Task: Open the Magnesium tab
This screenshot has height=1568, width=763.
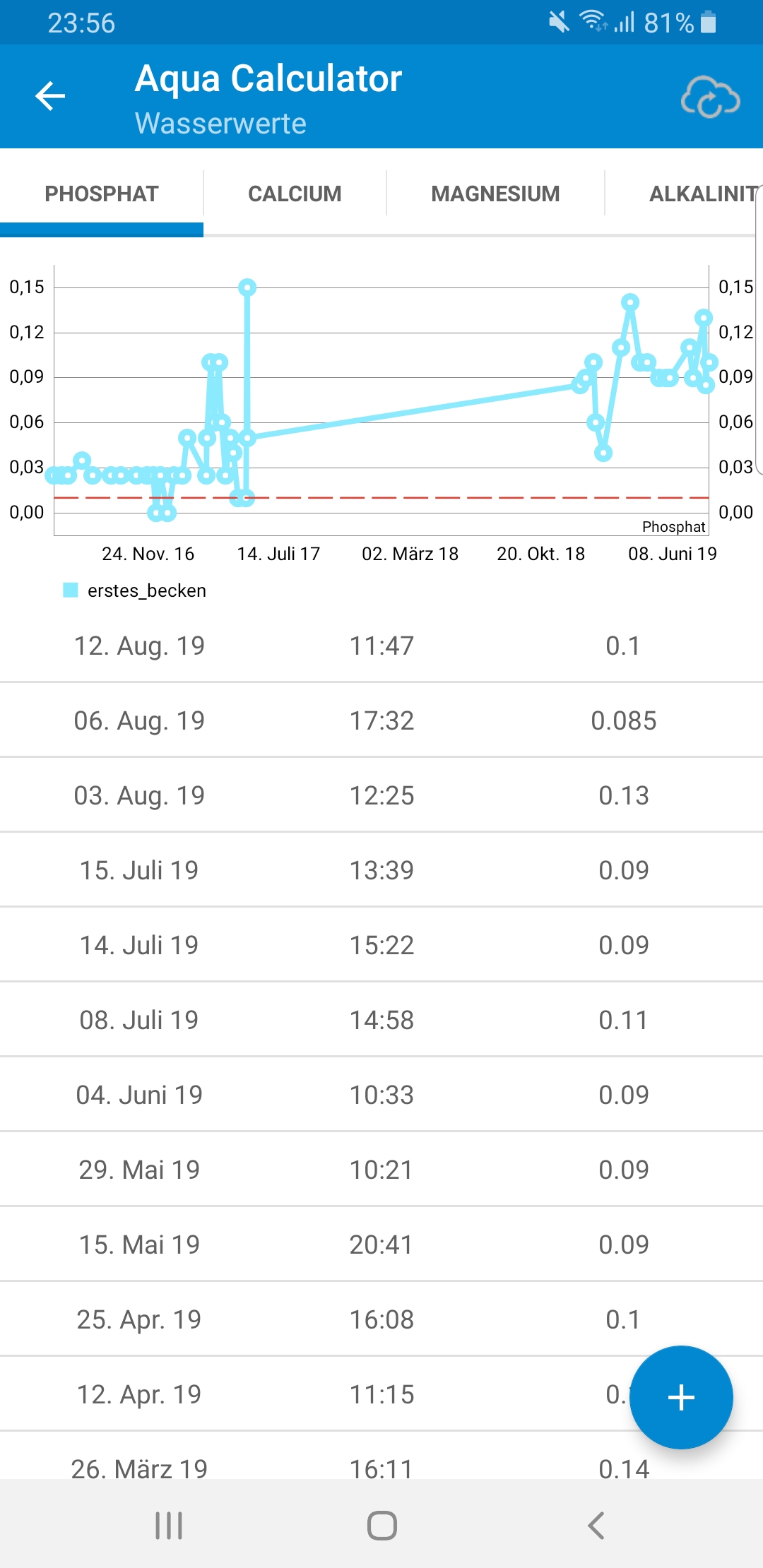Action: pyautogui.click(x=495, y=194)
